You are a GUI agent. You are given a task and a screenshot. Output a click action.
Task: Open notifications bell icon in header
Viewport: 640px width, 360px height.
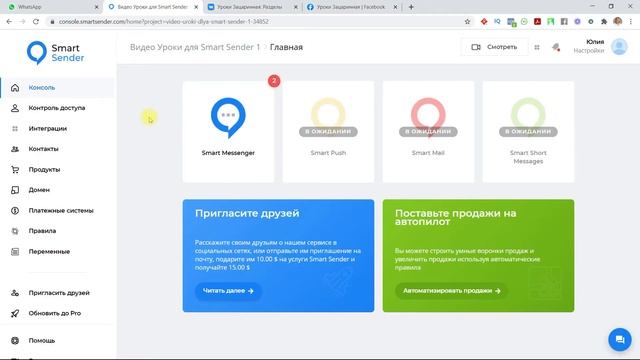[556, 47]
